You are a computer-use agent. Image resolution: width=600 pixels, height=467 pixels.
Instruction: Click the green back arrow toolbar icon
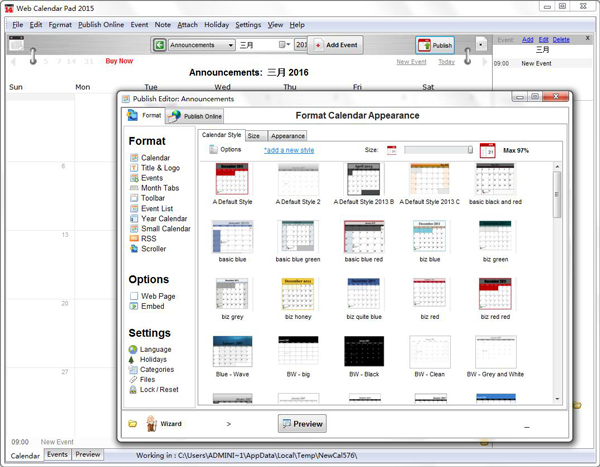coord(160,45)
